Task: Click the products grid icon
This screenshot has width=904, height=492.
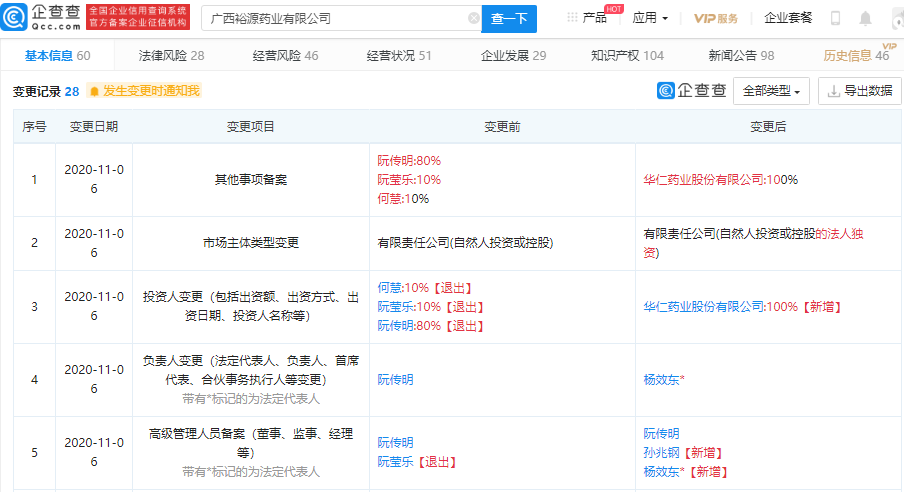Action: point(572,17)
